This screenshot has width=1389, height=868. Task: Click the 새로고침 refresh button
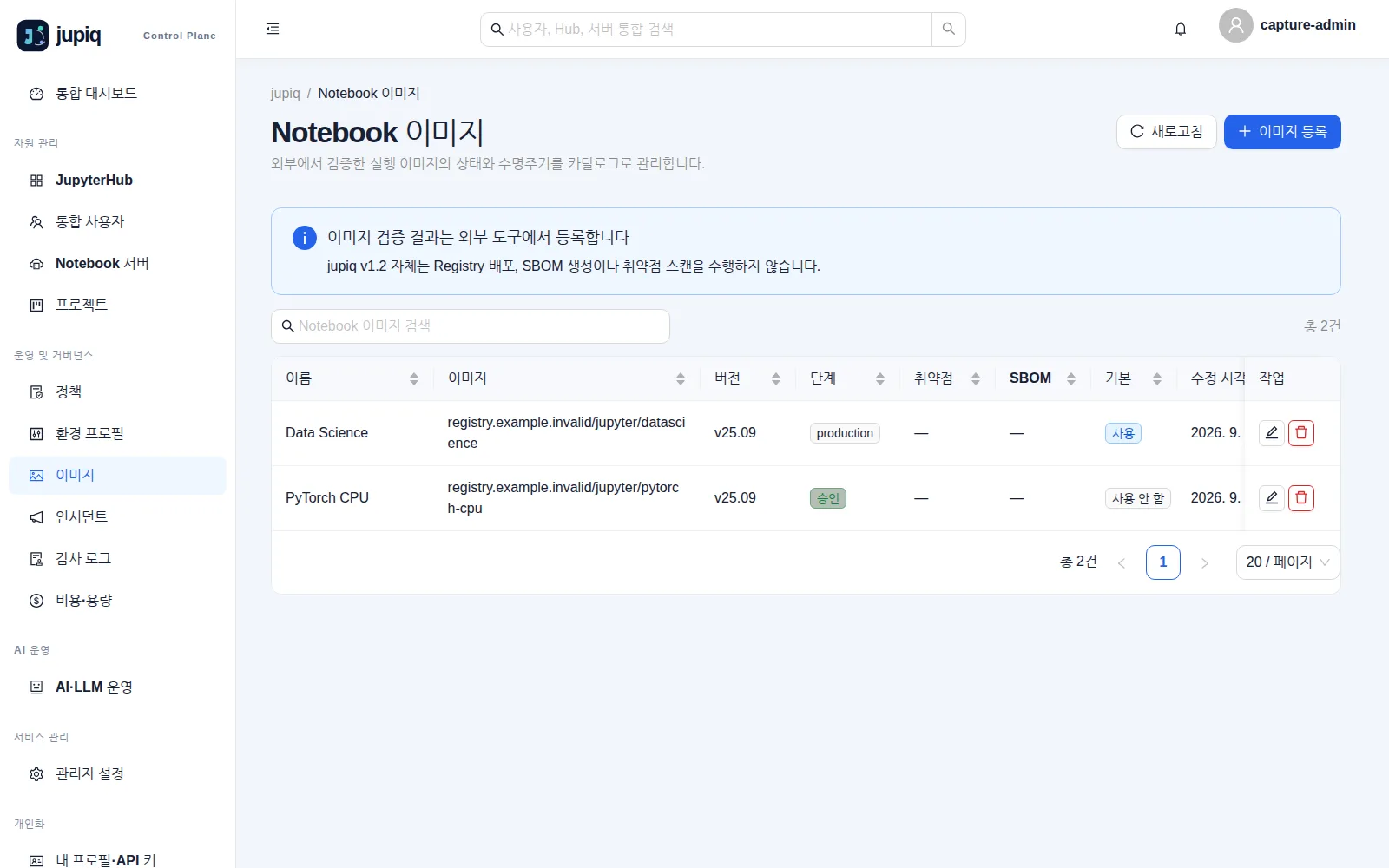coord(1166,132)
